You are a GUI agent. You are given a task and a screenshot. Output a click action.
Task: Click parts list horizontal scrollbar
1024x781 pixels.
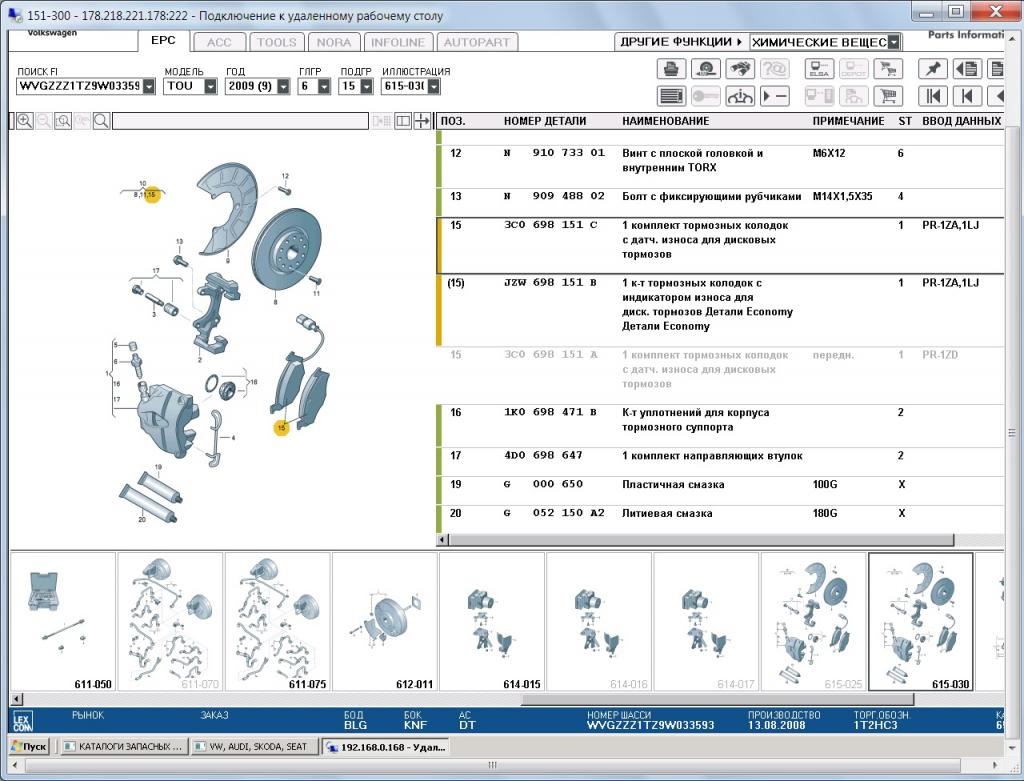click(701, 539)
